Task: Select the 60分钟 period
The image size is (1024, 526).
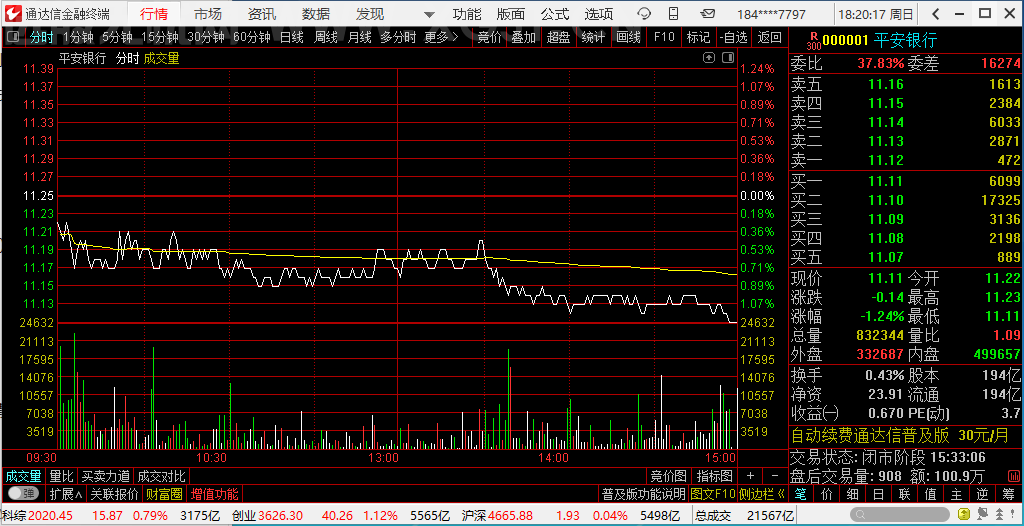Action: click(251, 37)
